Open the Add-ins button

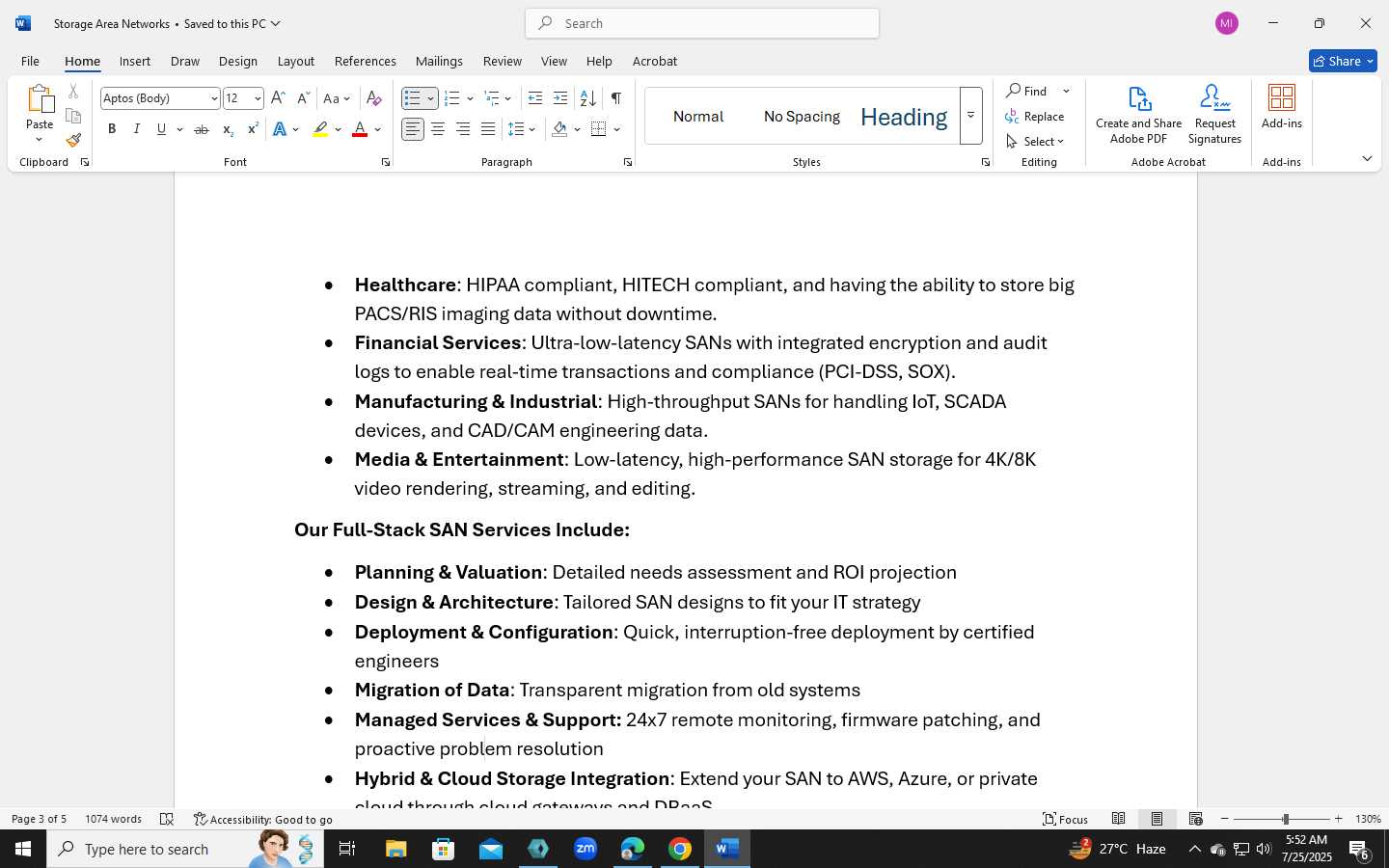point(1282,107)
